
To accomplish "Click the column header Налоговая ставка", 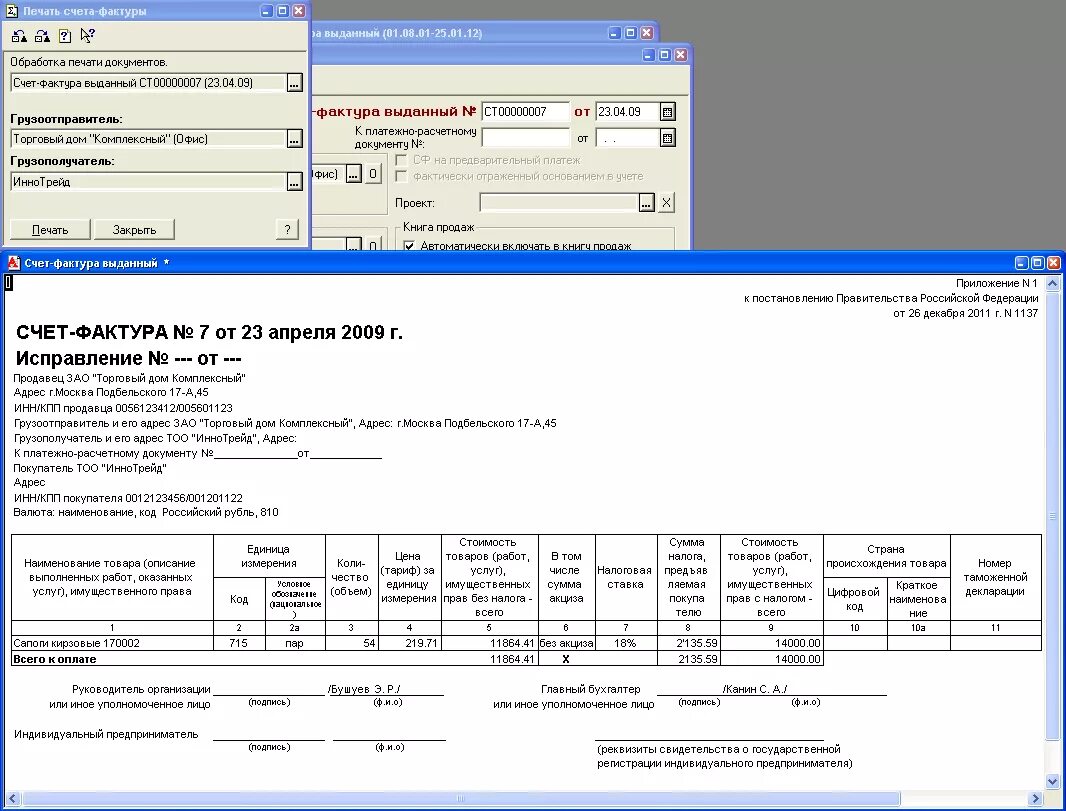I will (x=625, y=577).
